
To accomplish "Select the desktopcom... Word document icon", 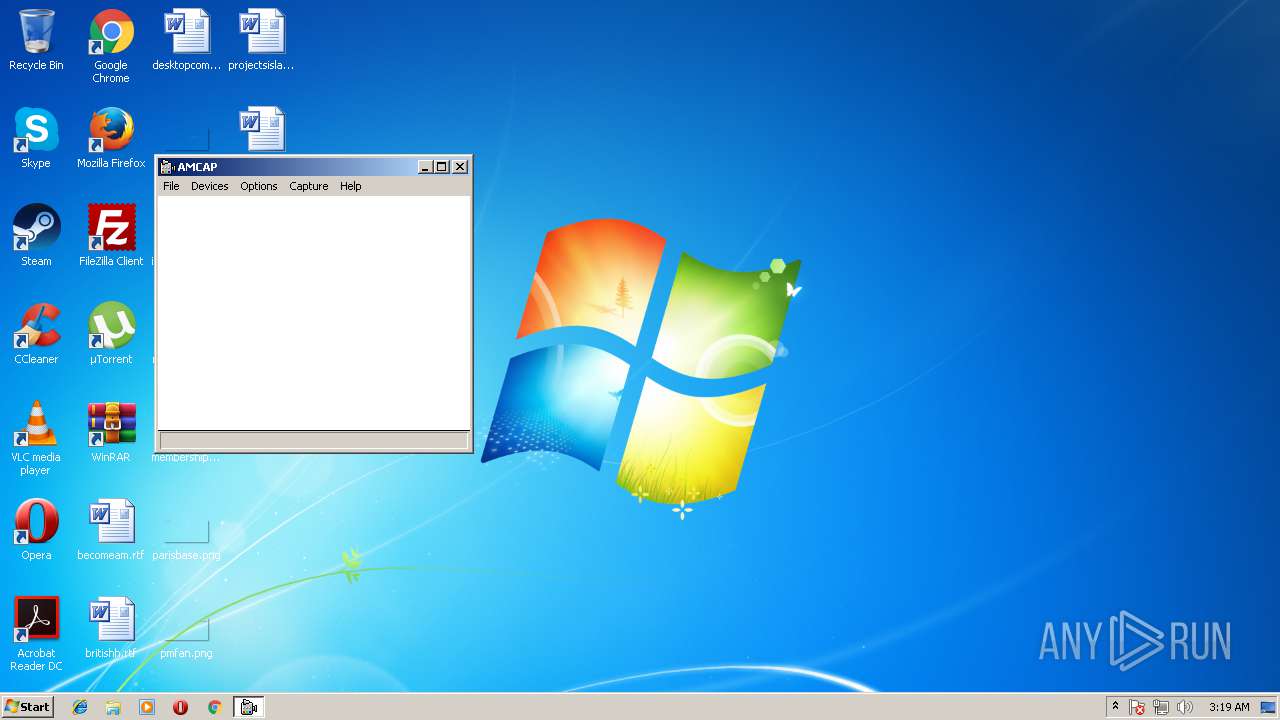I will [187, 41].
